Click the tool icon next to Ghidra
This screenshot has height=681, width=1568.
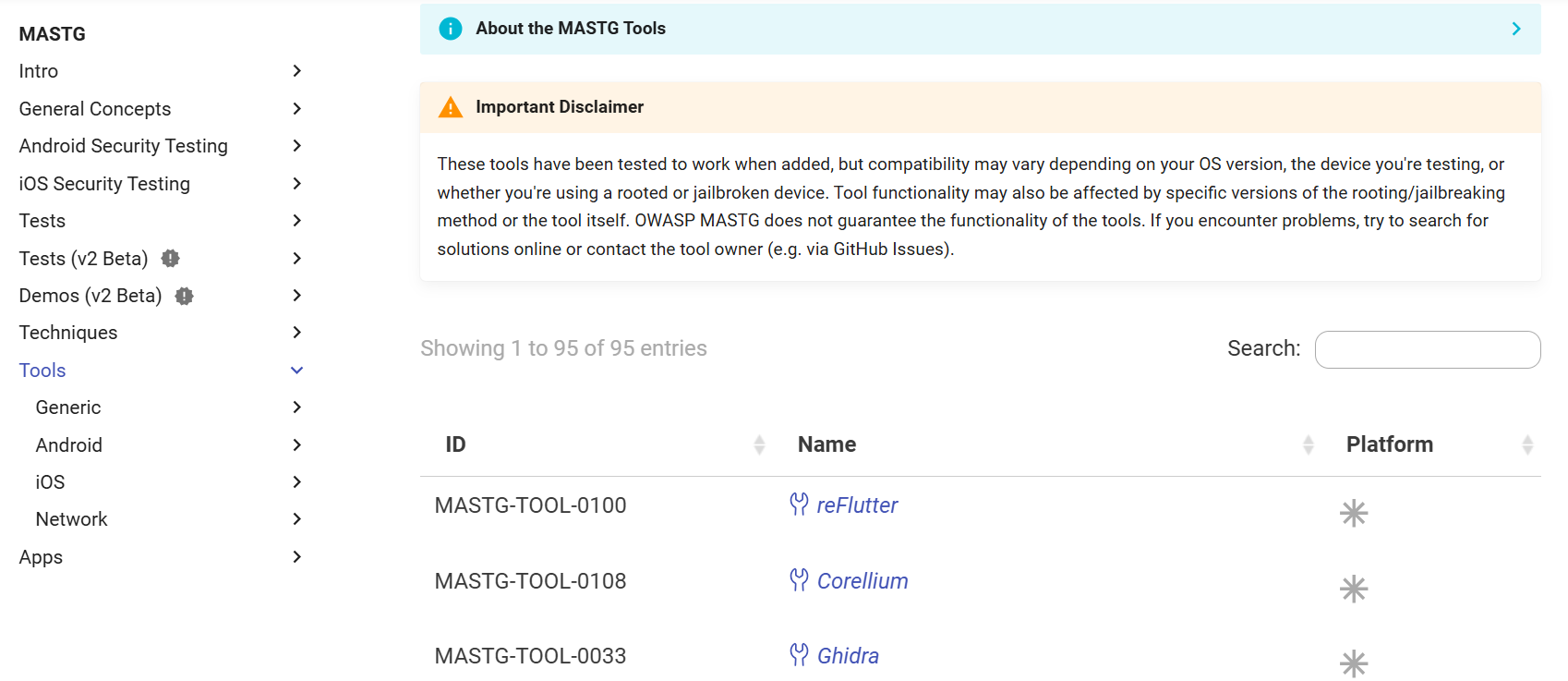[798, 655]
